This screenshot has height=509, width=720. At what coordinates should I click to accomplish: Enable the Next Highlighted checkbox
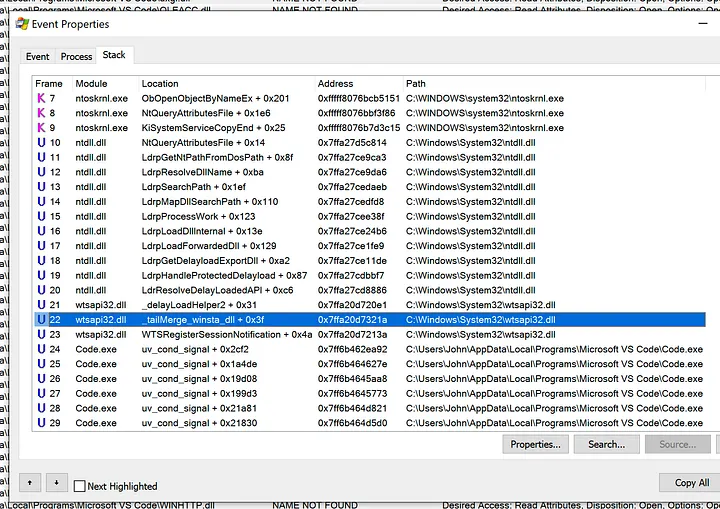pyautogui.click(x=80, y=486)
